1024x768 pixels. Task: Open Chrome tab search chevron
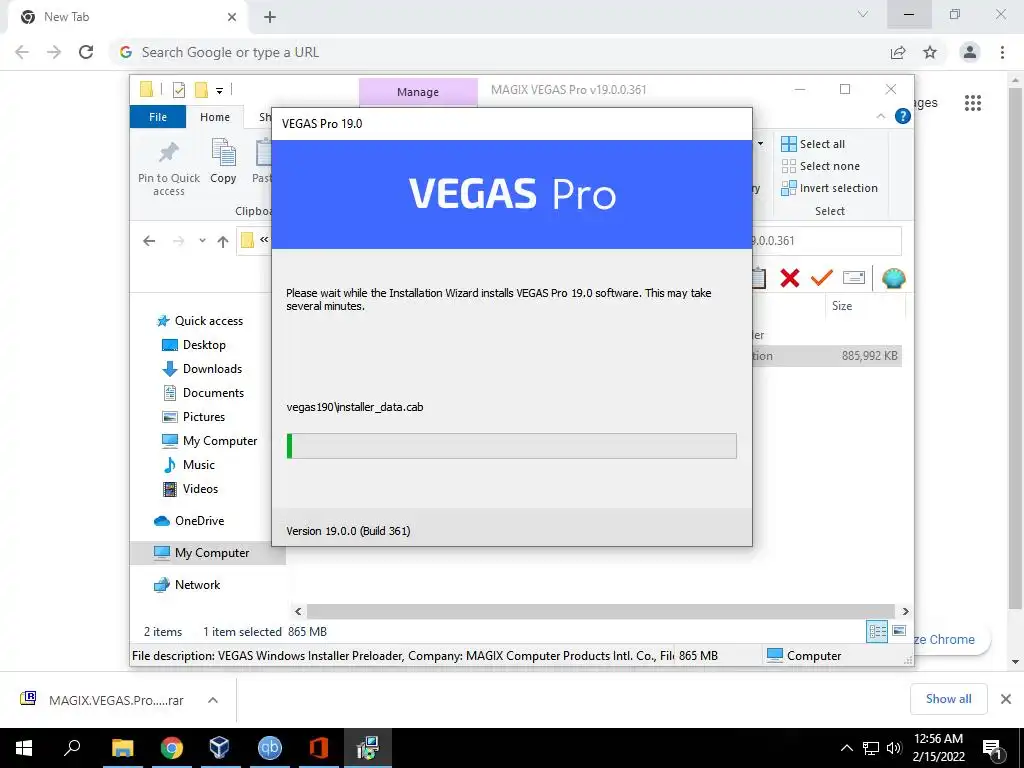click(x=863, y=14)
